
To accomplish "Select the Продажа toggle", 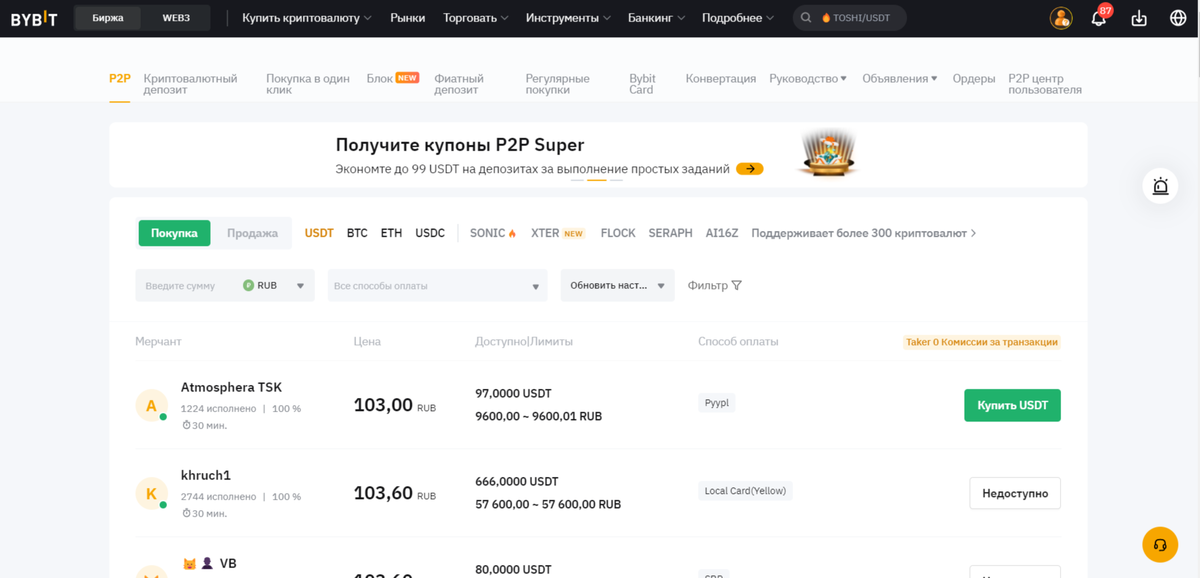I will [252, 233].
